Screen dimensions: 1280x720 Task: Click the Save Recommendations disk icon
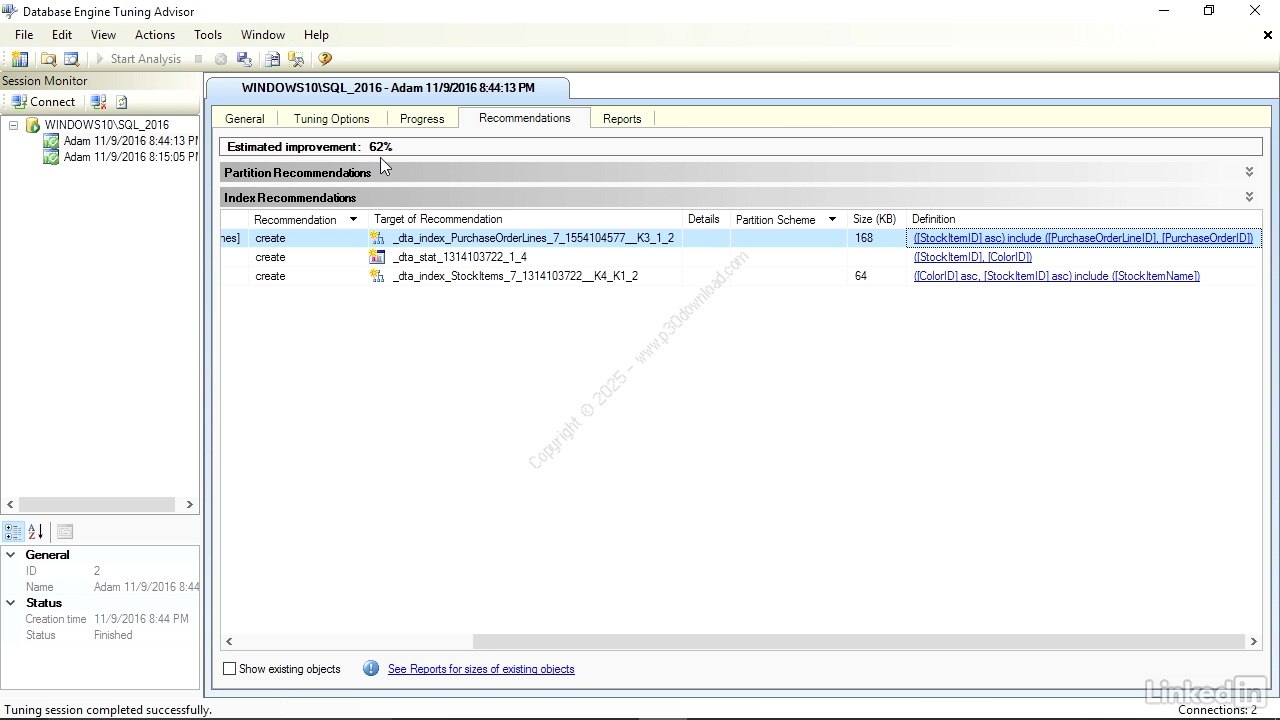click(245, 59)
